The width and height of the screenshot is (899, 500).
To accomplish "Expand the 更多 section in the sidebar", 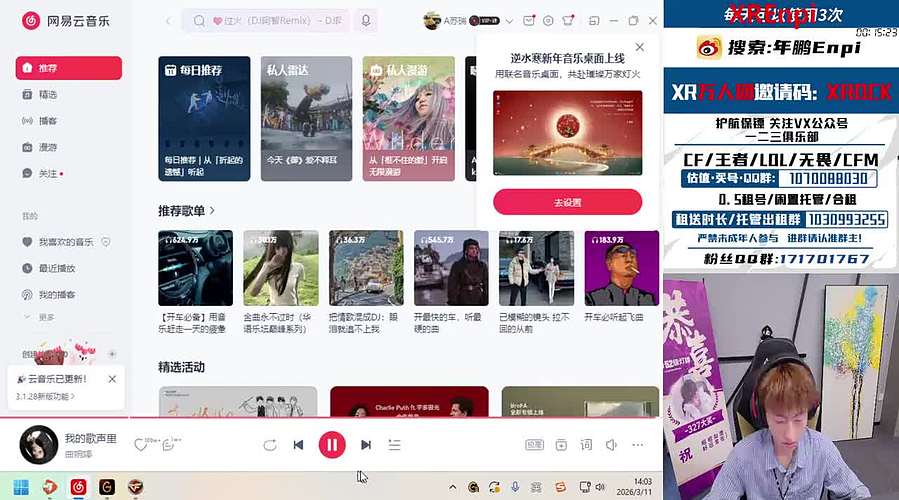I will coord(38,317).
